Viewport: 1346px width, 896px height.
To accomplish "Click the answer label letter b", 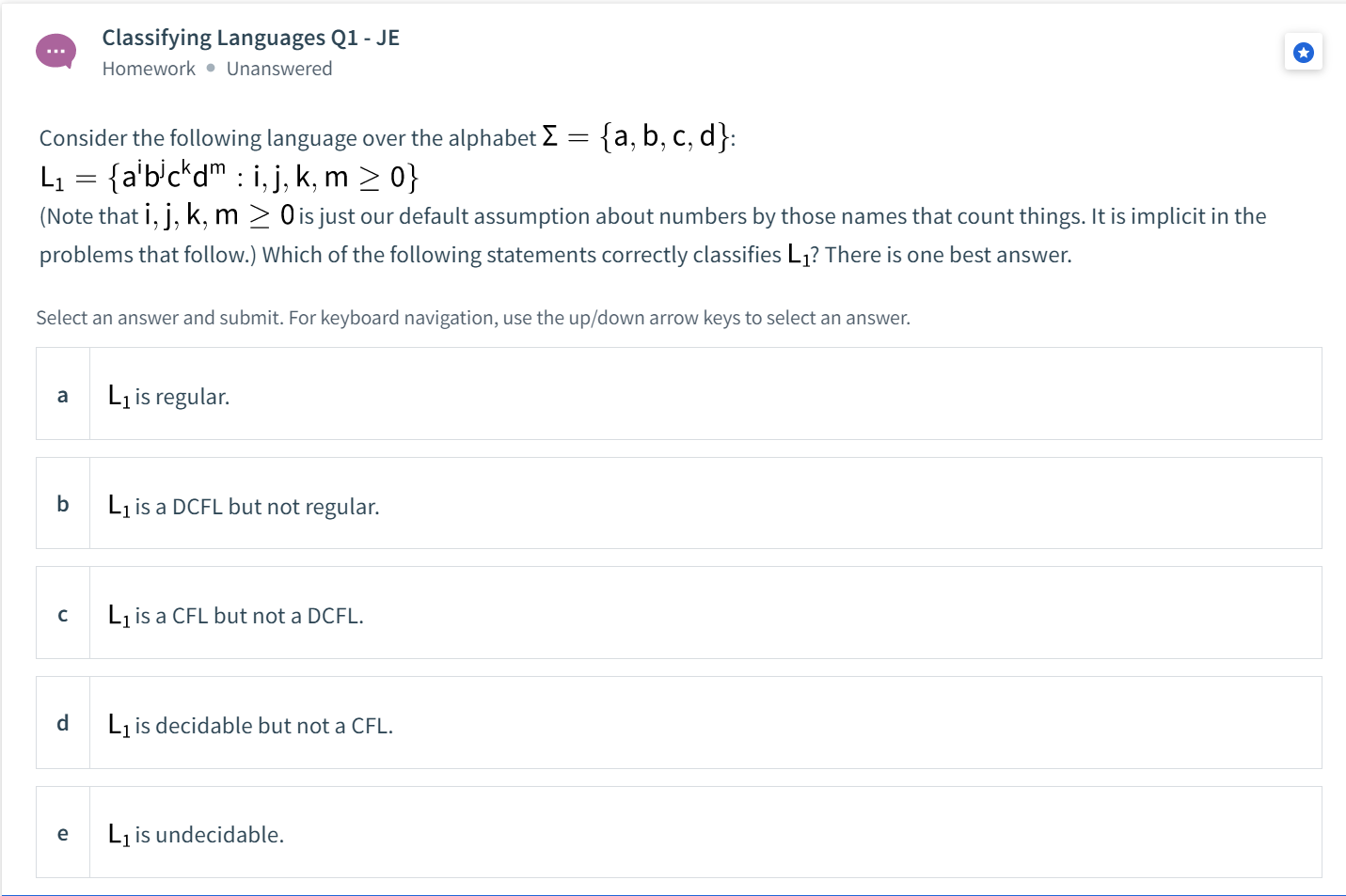I will tap(62, 503).
